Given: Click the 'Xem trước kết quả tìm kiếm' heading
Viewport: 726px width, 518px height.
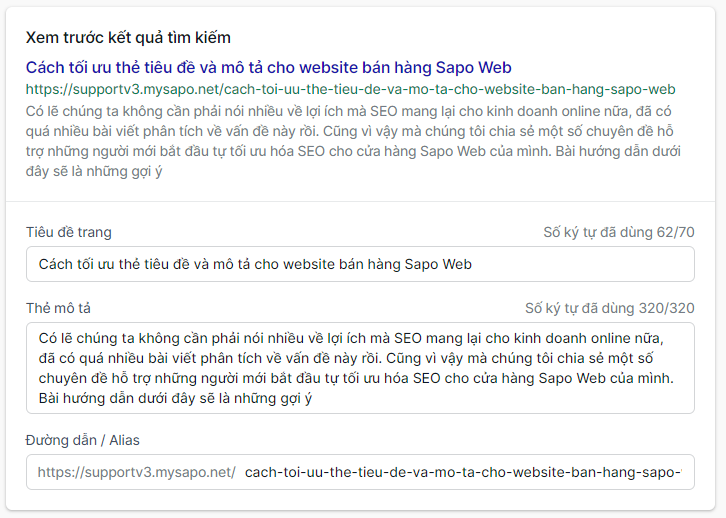Looking at the screenshot, I should (x=128, y=37).
